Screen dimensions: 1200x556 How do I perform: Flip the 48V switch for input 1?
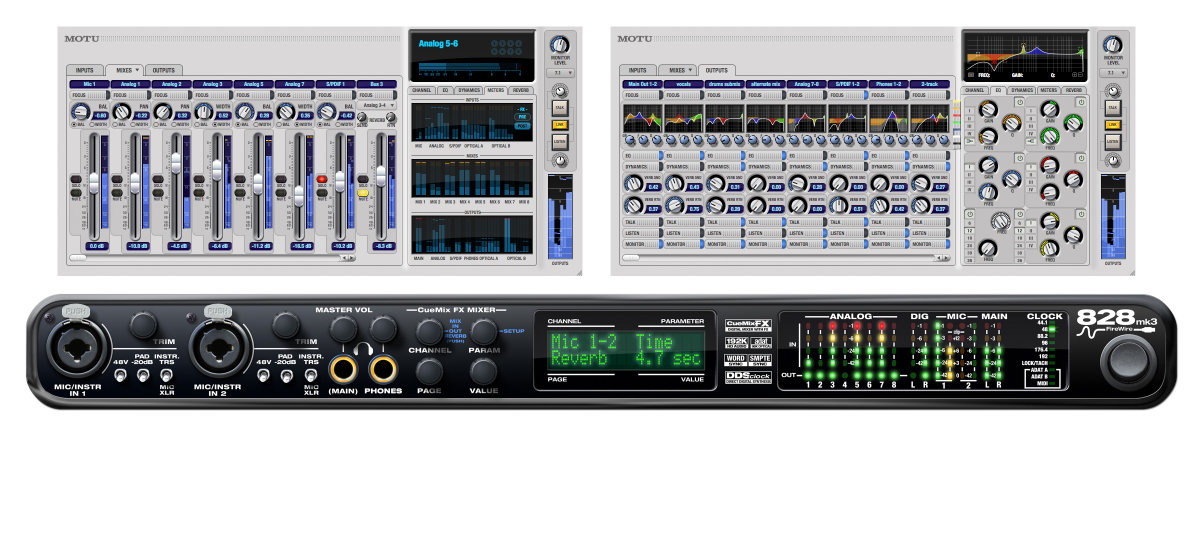click(121, 376)
